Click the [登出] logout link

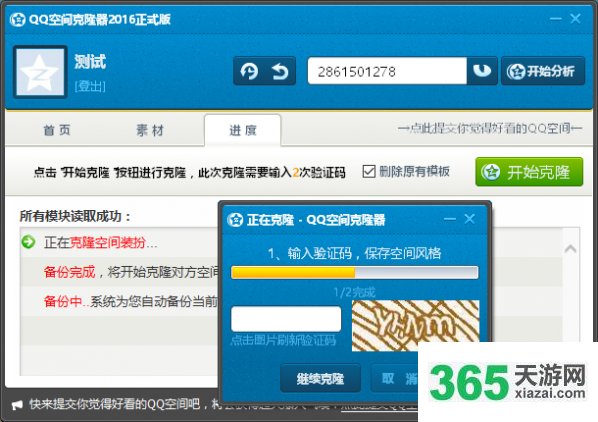tap(90, 86)
